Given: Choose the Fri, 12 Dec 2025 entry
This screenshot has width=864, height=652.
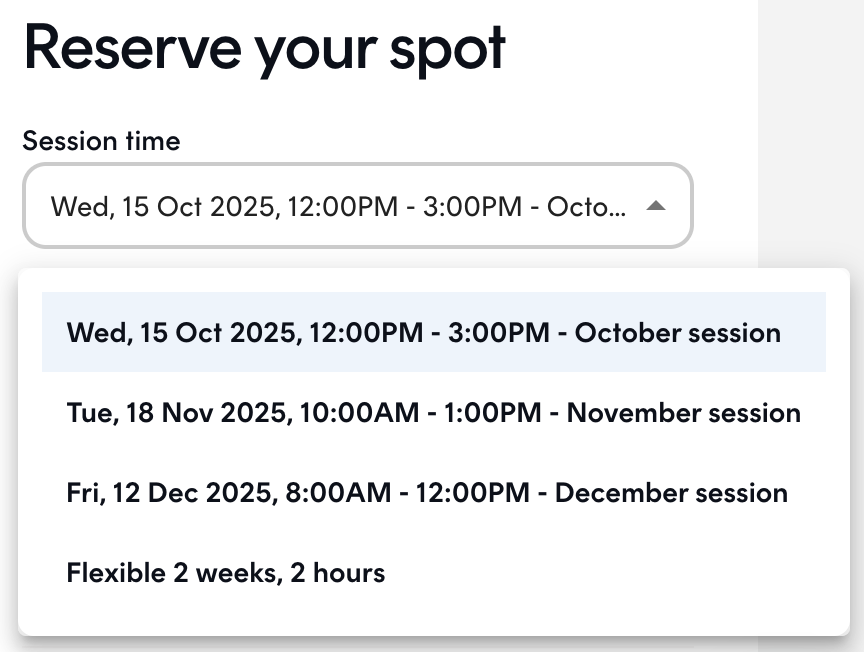Looking at the screenshot, I should click(434, 492).
